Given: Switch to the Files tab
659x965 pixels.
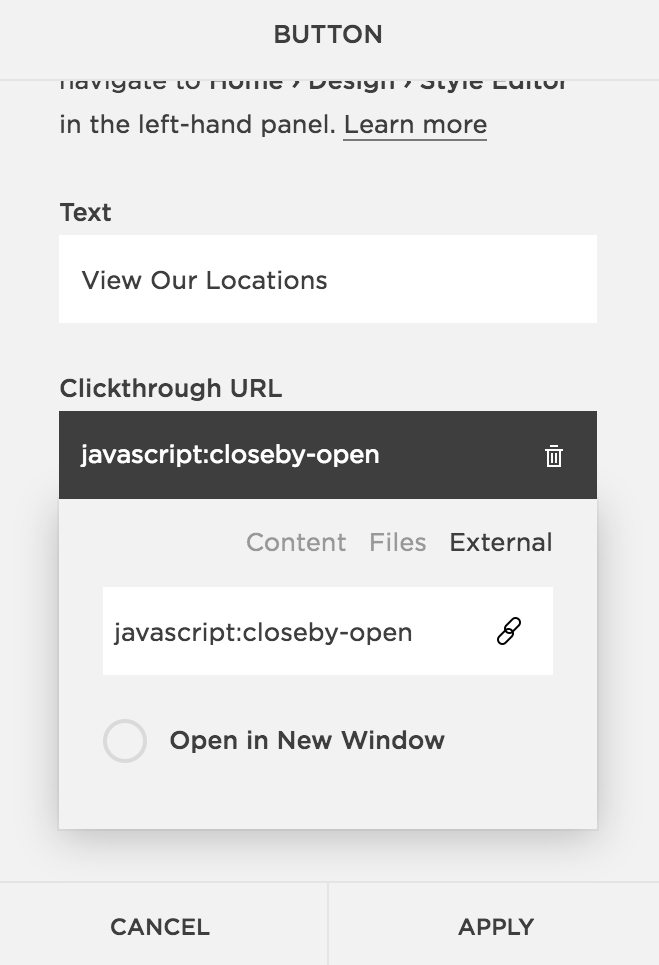Looking at the screenshot, I should tap(397, 542).
